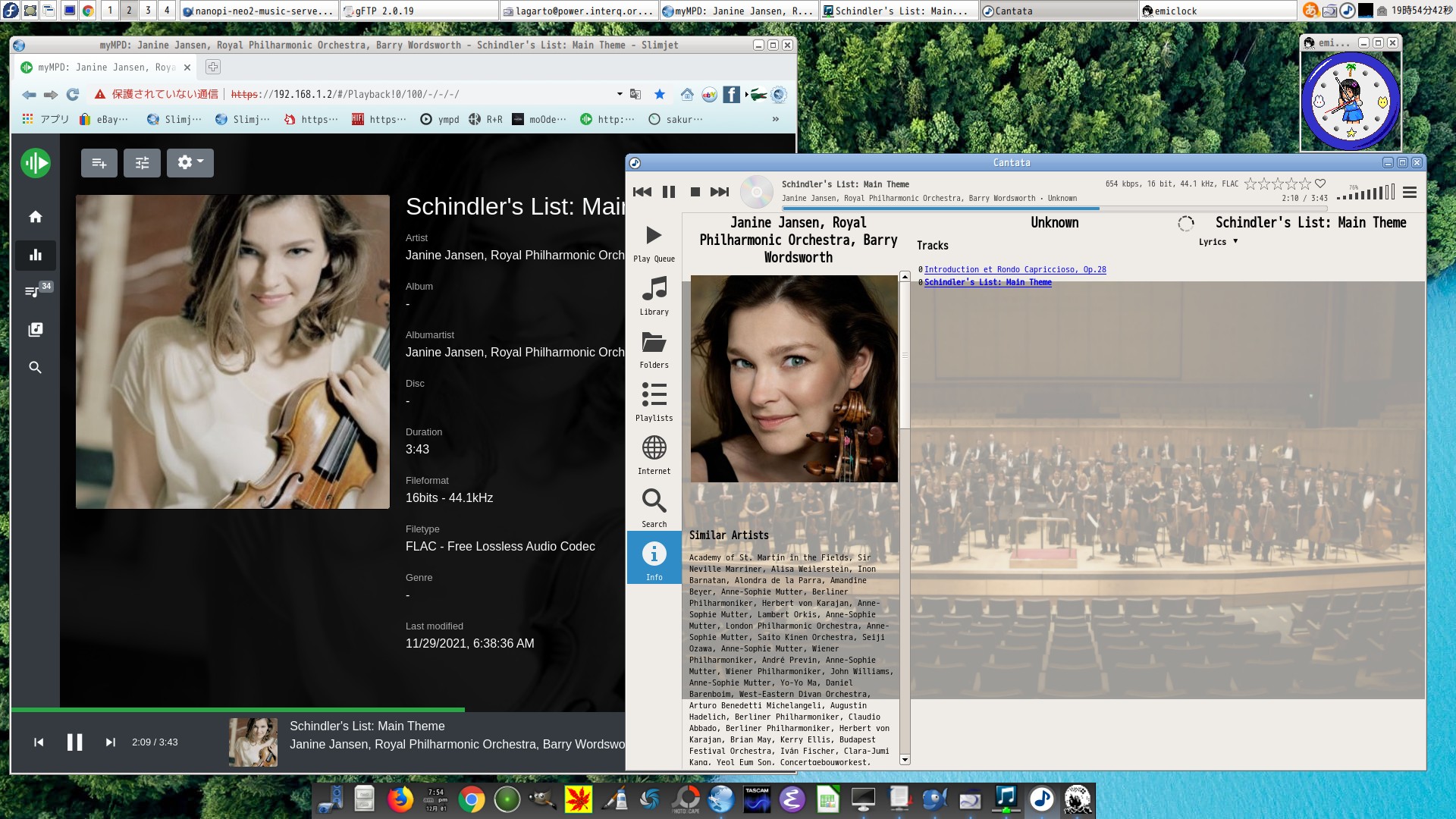The image size is (1456, 819).
Task: Open the settings gear dropdown in myMPD
Action: [190, 162]
